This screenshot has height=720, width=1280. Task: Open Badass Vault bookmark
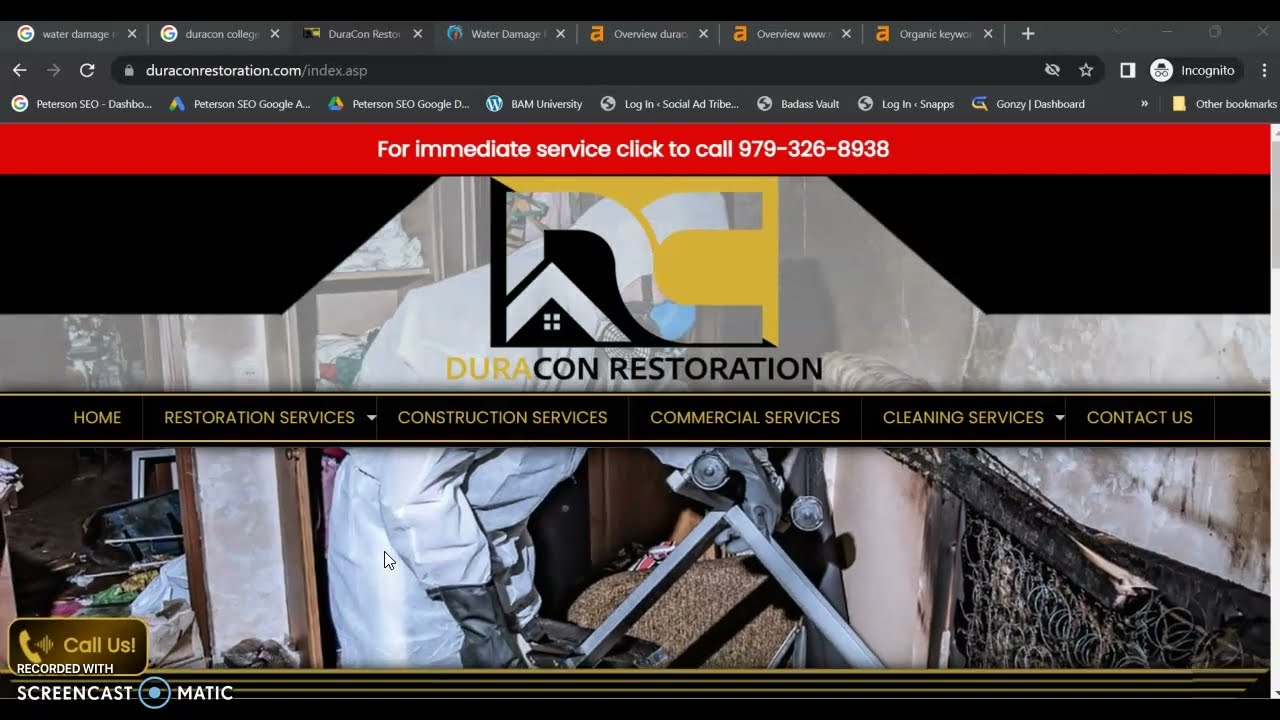coord(798,104)
